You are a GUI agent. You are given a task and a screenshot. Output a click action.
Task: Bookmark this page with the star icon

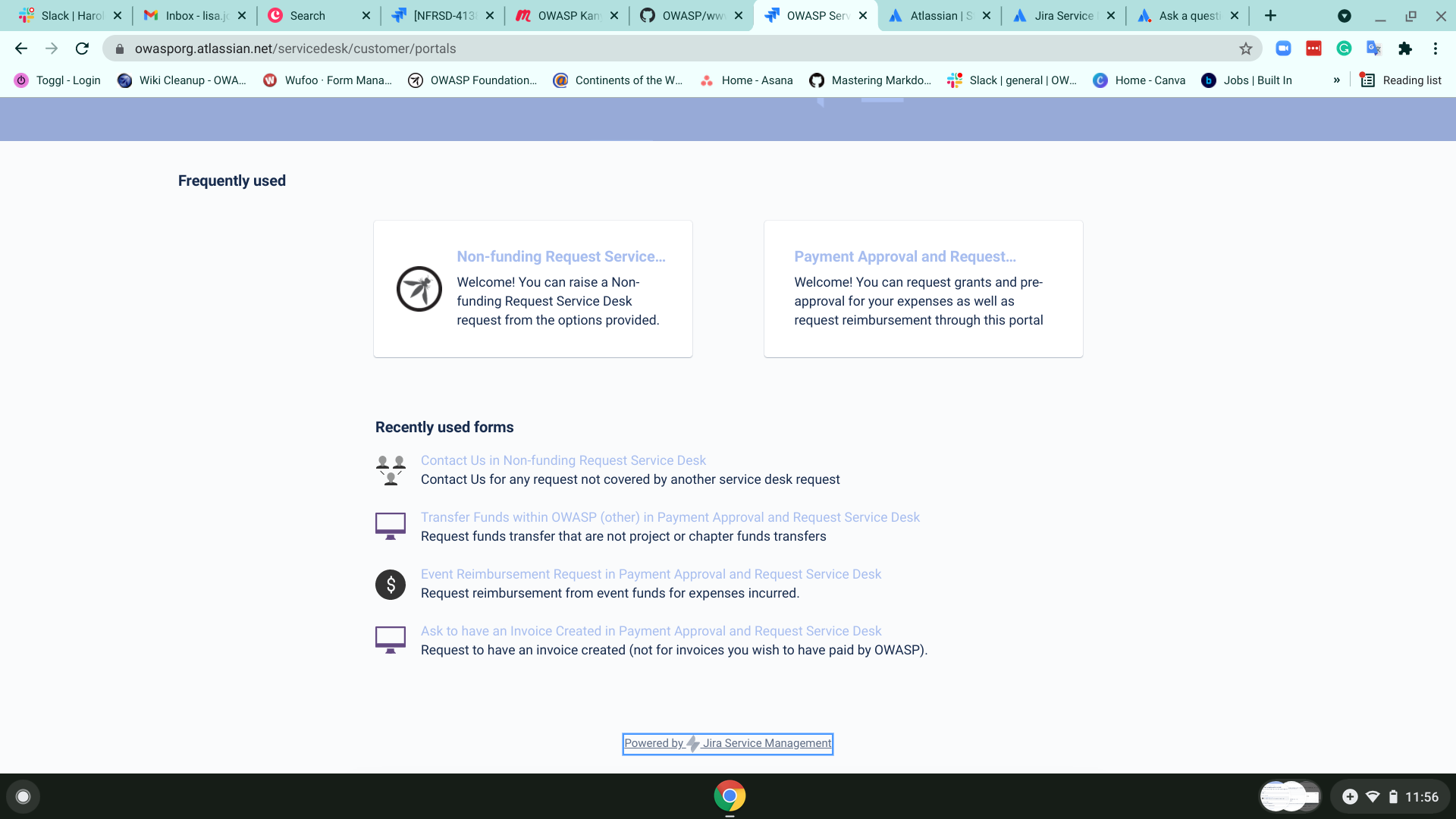click(1245, 49)
